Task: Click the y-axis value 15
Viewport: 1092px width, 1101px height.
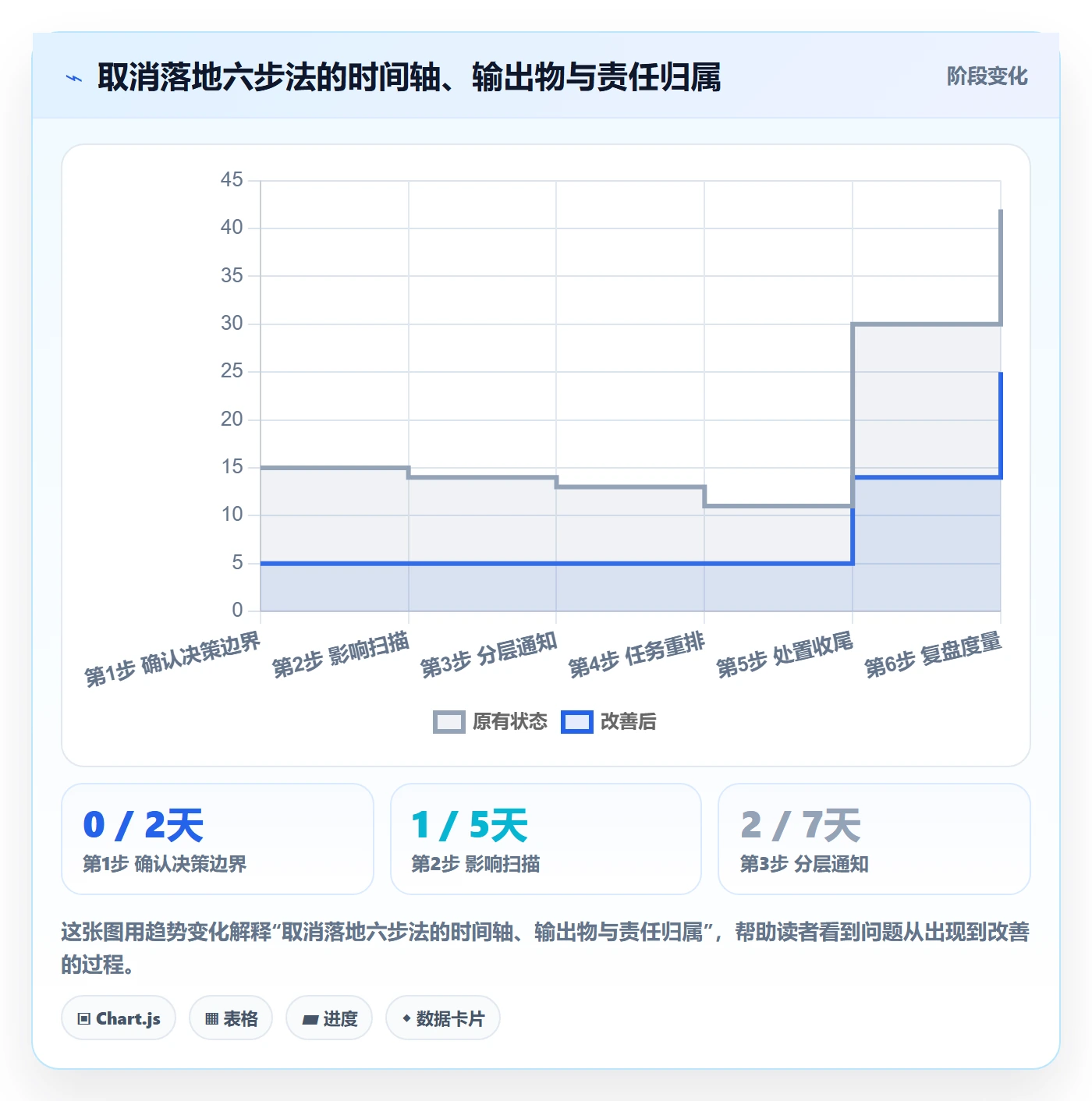Action: tap(232, 467)
